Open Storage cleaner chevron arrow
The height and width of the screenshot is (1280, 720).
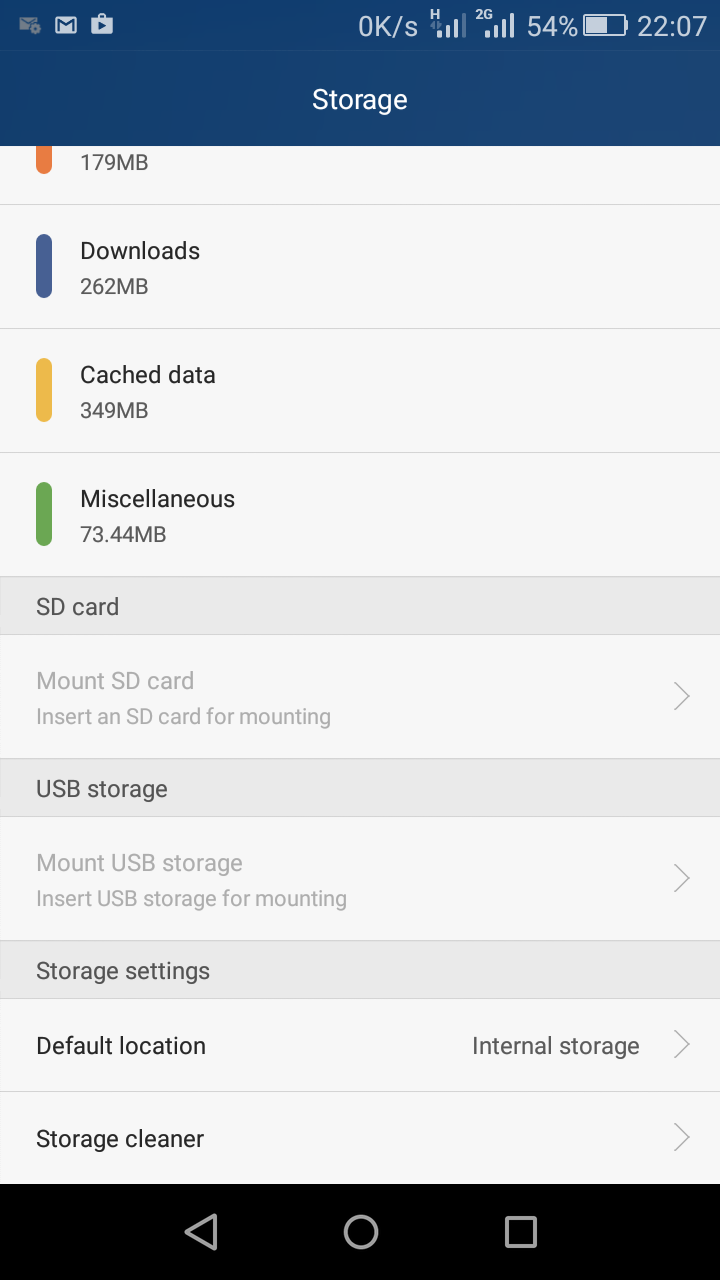(682, 1138)
